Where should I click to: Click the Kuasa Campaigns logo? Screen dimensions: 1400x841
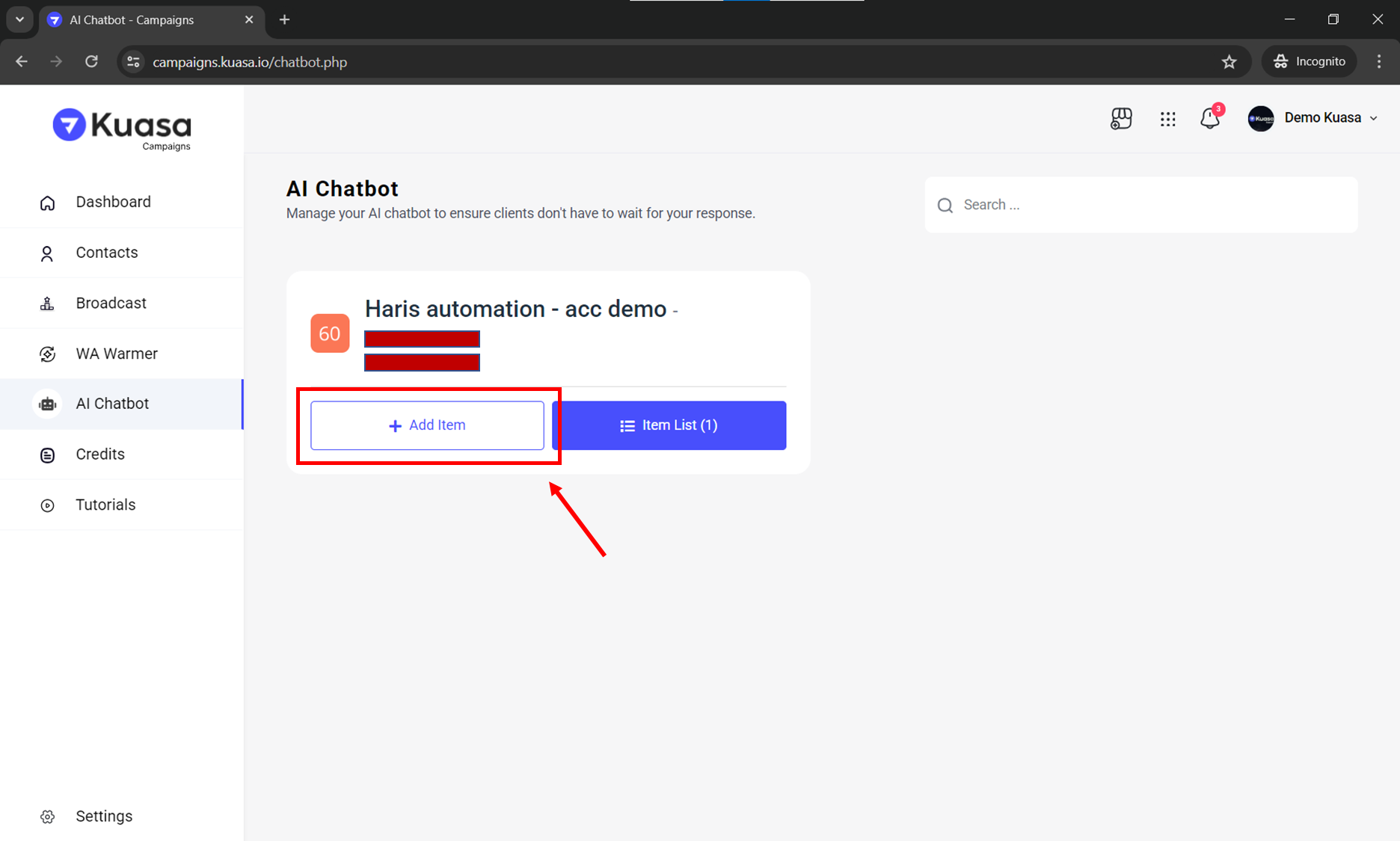[x=122, y=128]
